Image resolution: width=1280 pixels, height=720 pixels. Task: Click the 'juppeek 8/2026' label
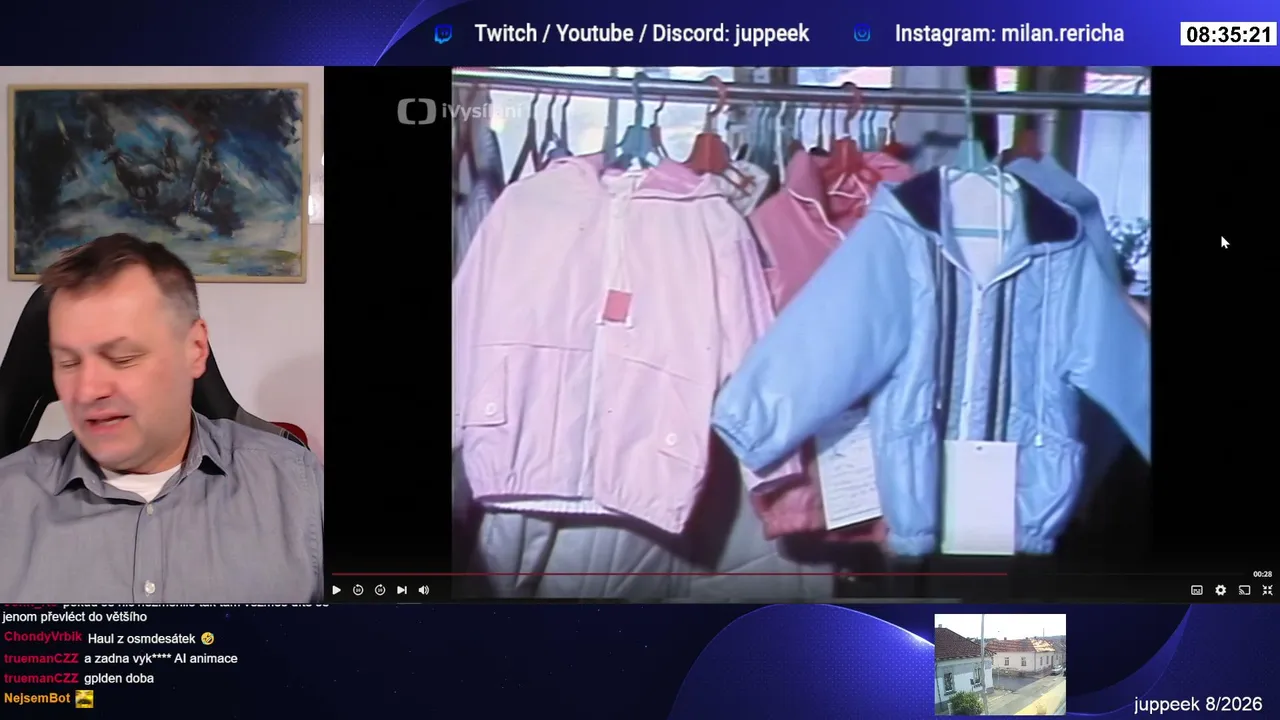(x=1198, y=705)
